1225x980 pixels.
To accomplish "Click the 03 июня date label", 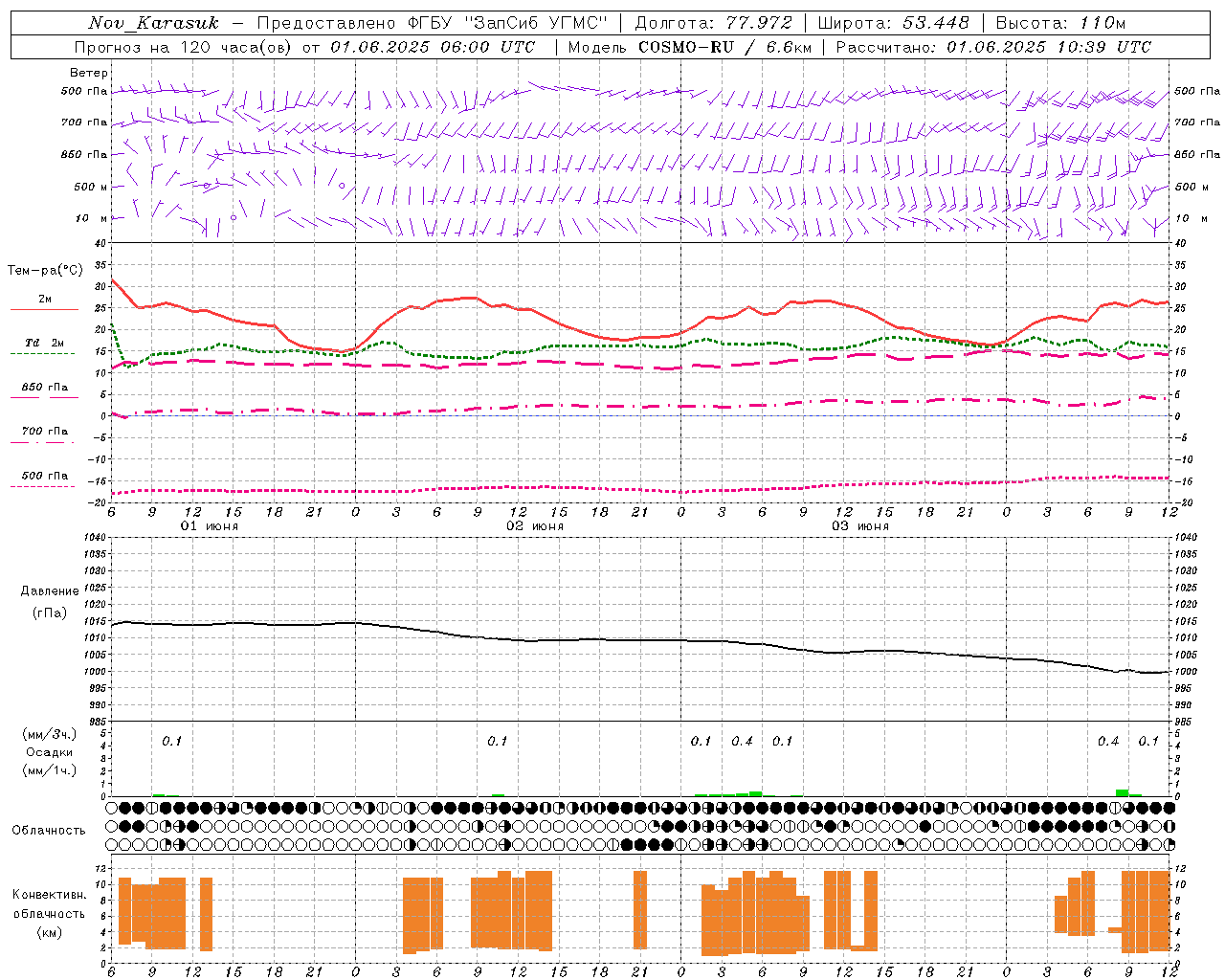I will point(860,526).
